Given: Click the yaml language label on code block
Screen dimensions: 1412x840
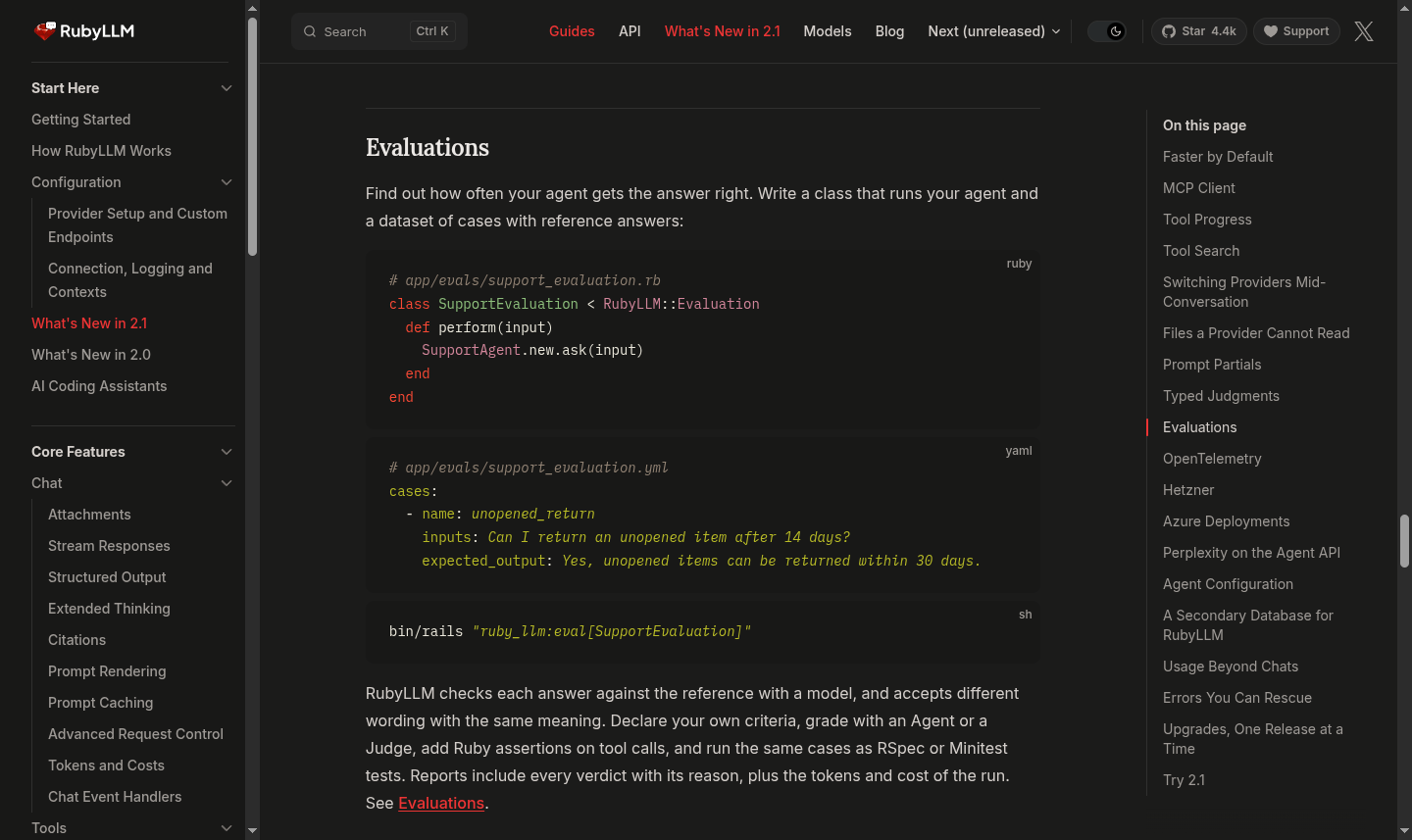Looking at the screenshot, I should [x=1019, y=451].
